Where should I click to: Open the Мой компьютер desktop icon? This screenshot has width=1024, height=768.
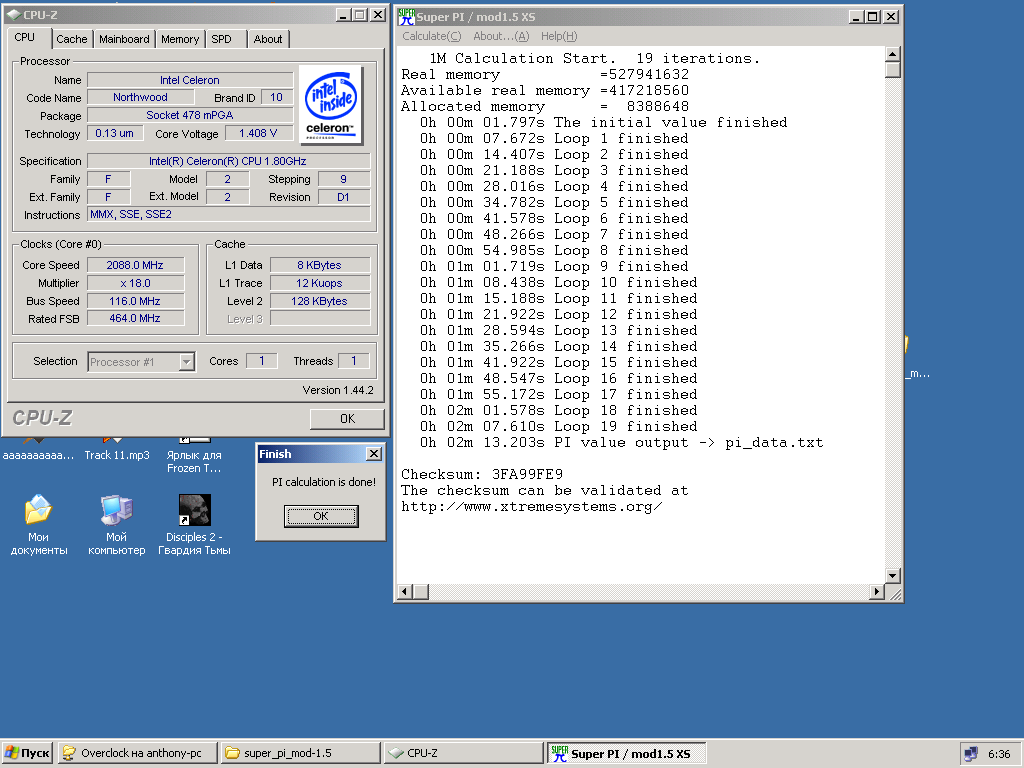(x=117, y=525)
